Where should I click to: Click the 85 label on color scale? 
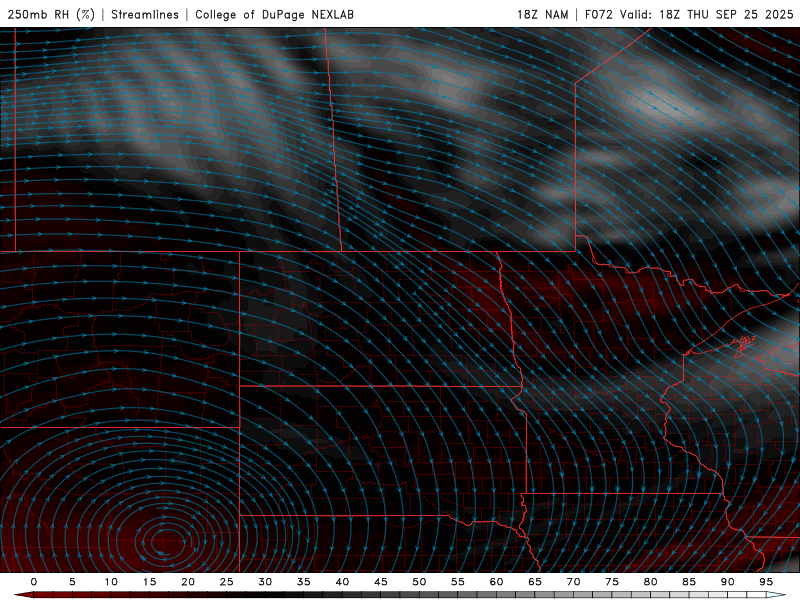click(x=689, y=582)
